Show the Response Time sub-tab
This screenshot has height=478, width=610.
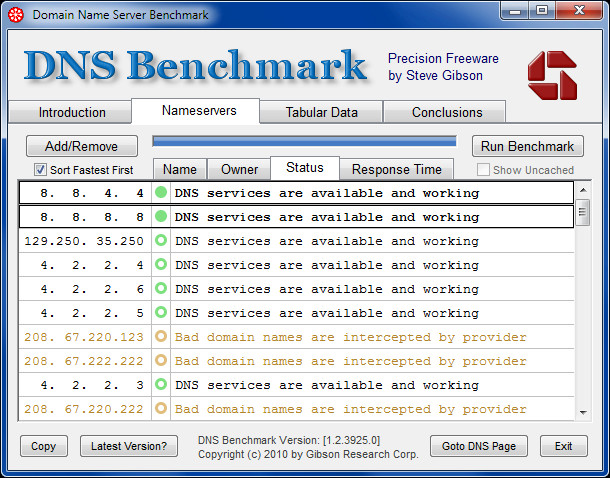pyautogui.click(x=396, y=170)
